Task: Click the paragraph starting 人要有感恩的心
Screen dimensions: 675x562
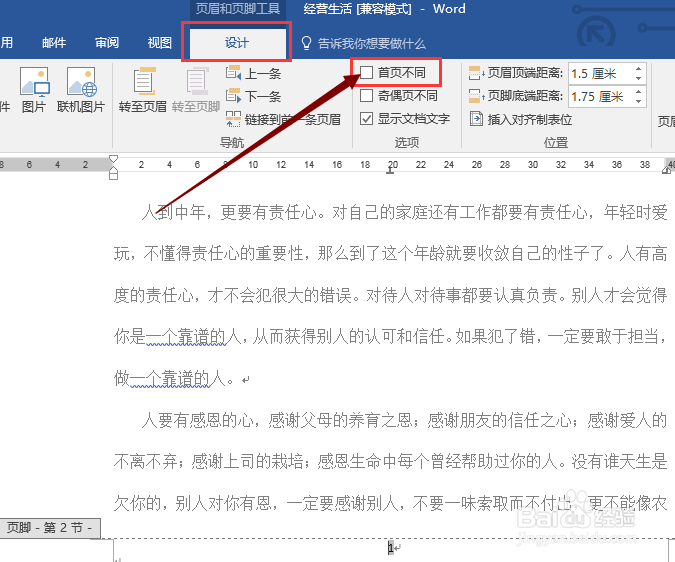Action: 391,461
